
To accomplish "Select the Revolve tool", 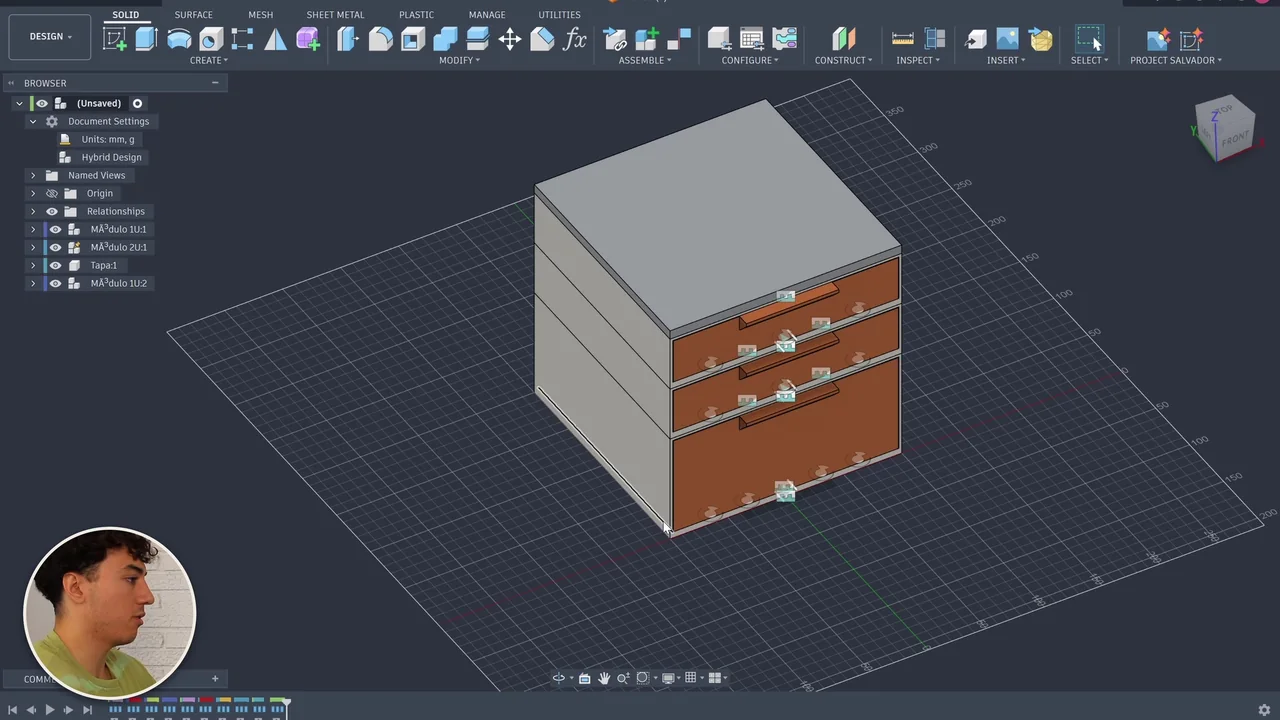I will pyautogui.click(x=179, y=39).
